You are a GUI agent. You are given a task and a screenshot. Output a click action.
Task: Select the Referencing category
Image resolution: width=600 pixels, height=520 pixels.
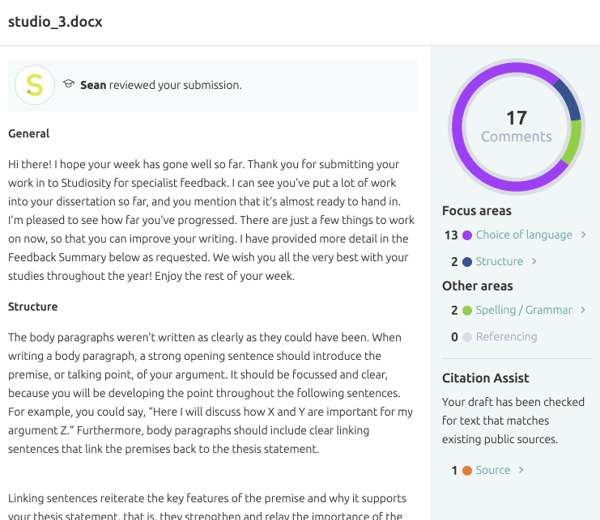coord(506,337)
